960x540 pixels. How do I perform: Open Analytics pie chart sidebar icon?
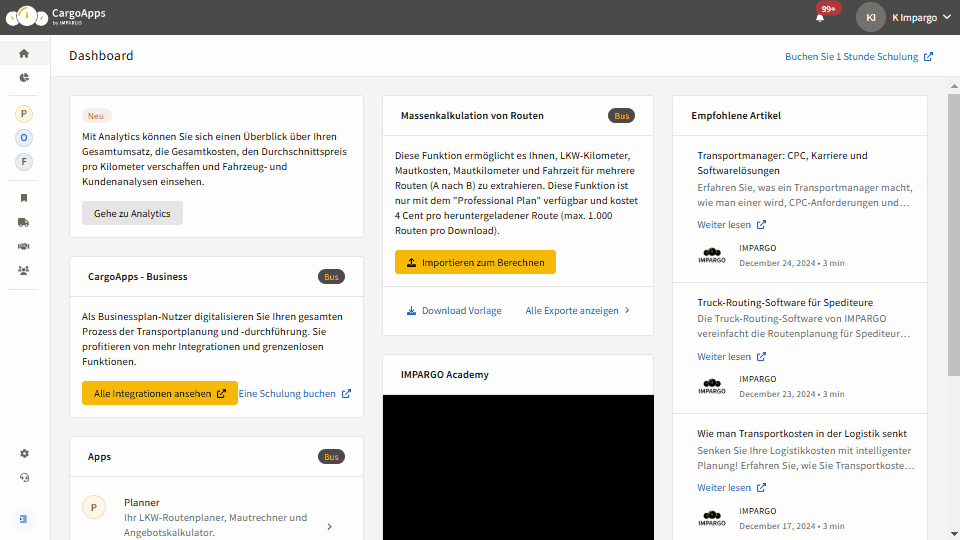click(x=24, y=78)
